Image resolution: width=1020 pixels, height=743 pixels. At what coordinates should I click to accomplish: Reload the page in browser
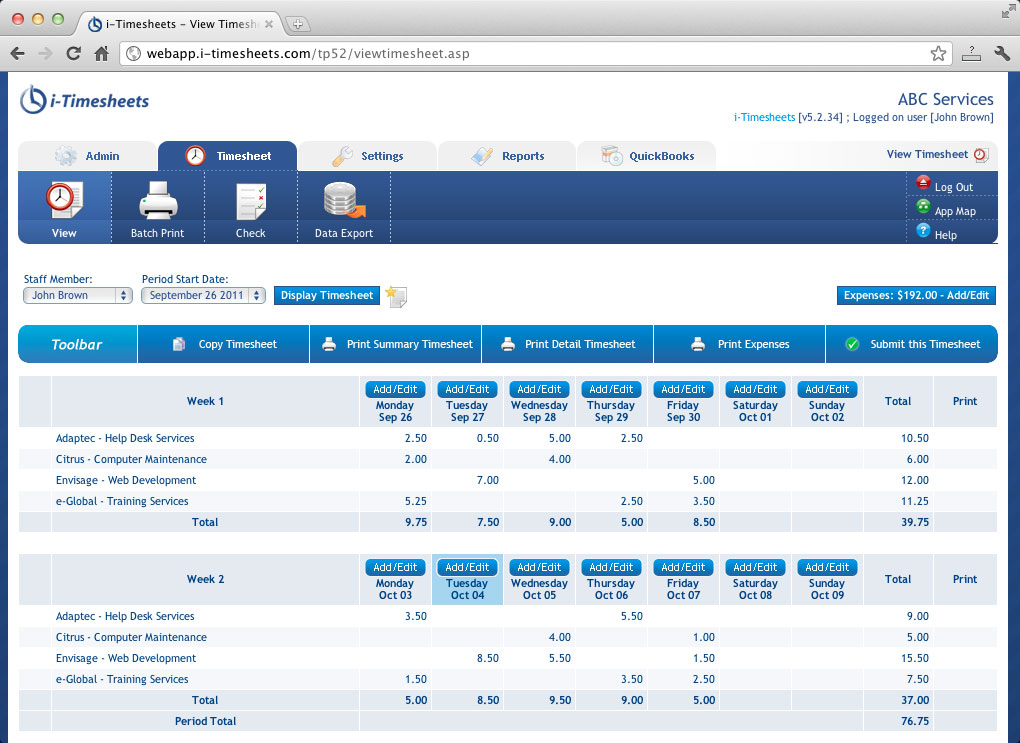74,53
